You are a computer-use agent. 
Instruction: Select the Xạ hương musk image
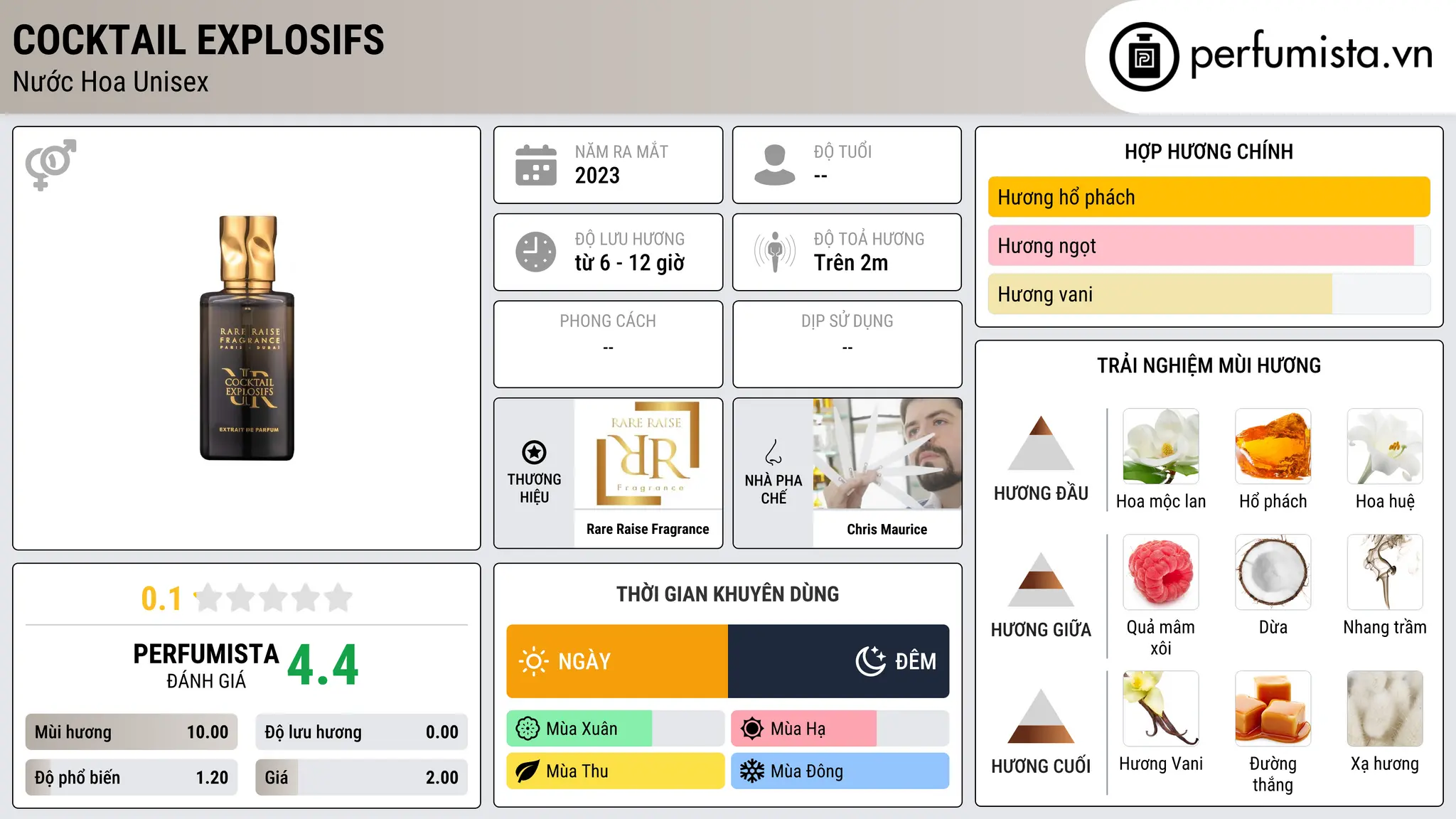(x=1385, y=709)
